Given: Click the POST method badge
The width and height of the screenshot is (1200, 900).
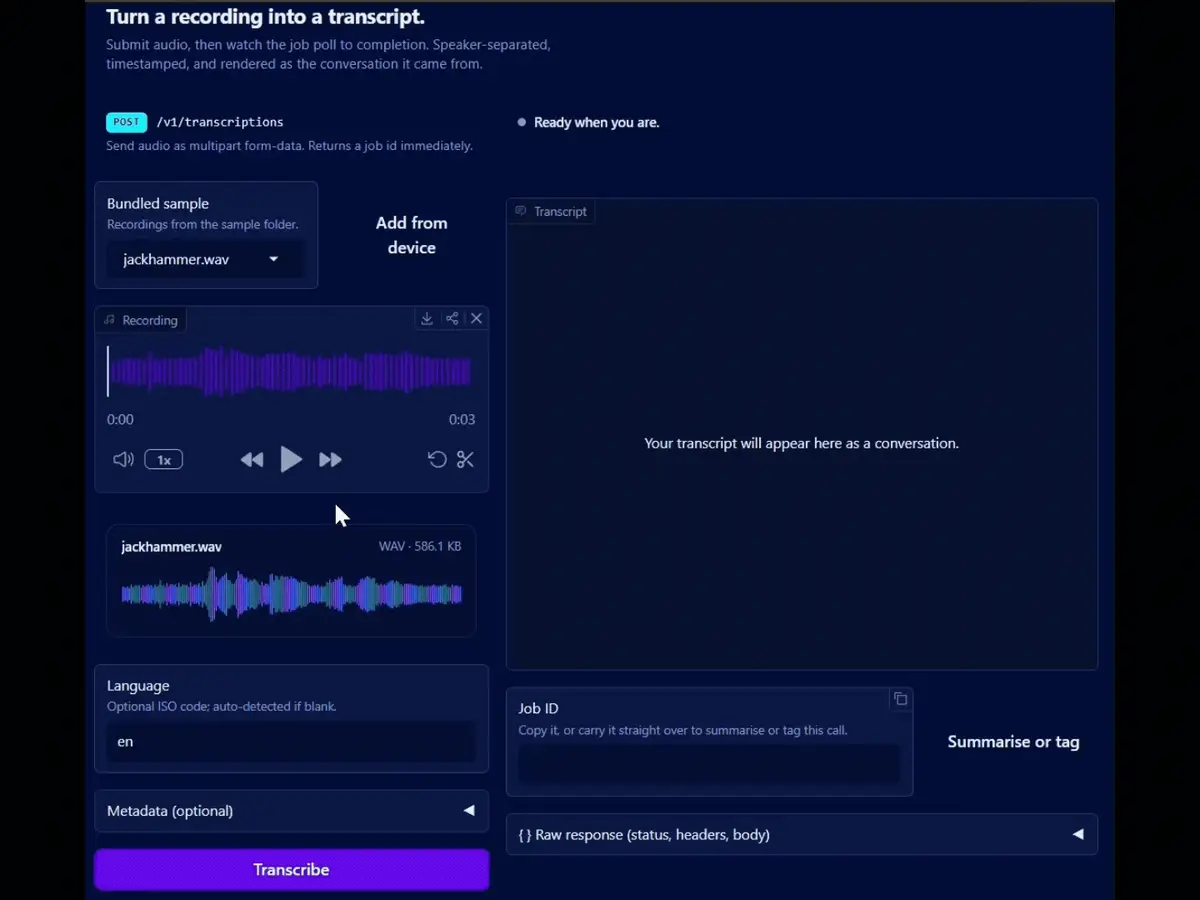Looking at the screenshot, I should click(127, 122).
